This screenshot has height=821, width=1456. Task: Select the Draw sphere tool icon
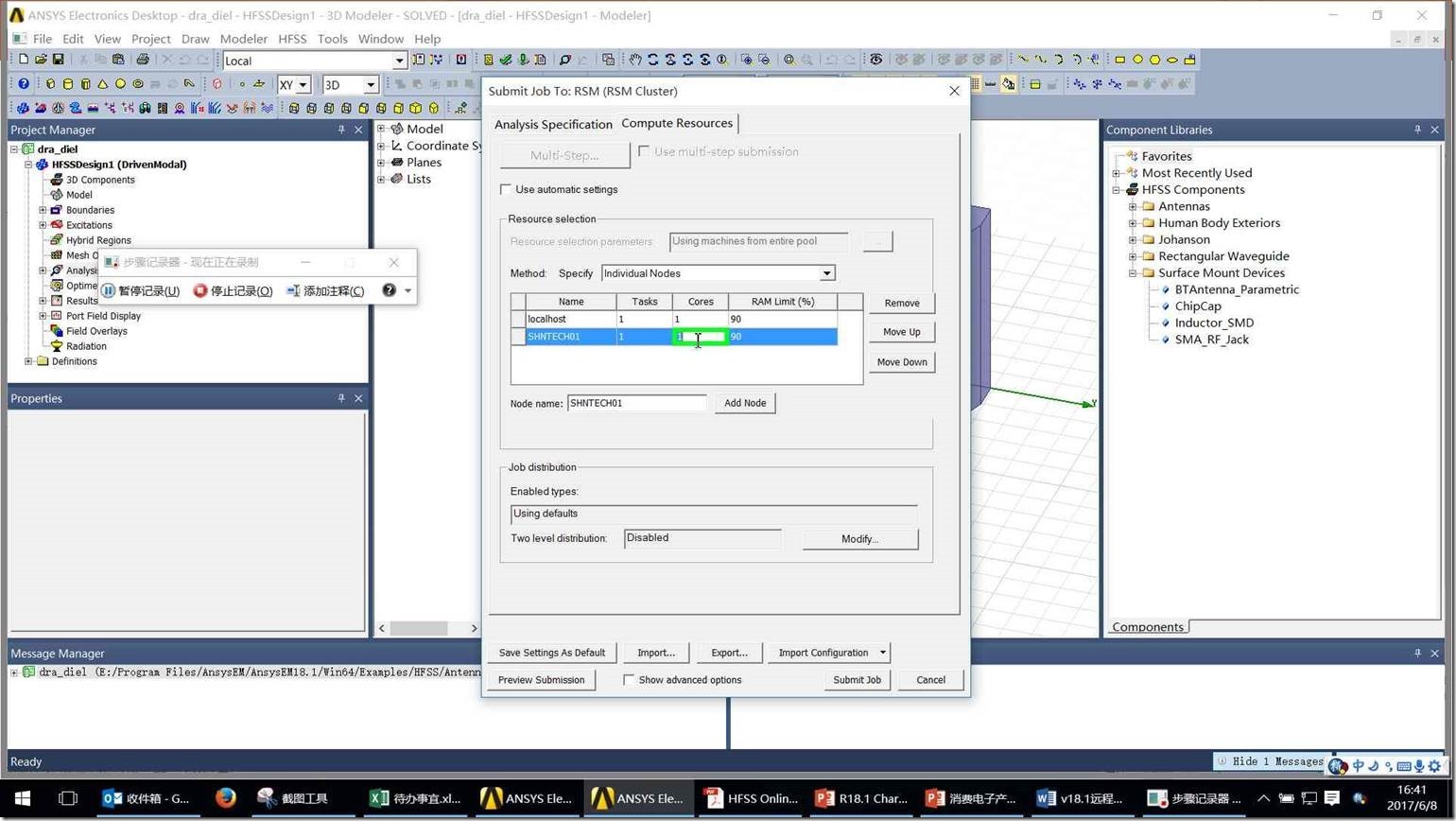tap(120, 84)
